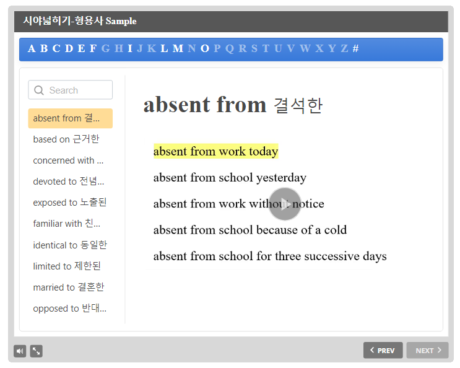Jump to letter C in alphabet bar
This screenshot has height=368, width=460.
click(x=56, y=49)
